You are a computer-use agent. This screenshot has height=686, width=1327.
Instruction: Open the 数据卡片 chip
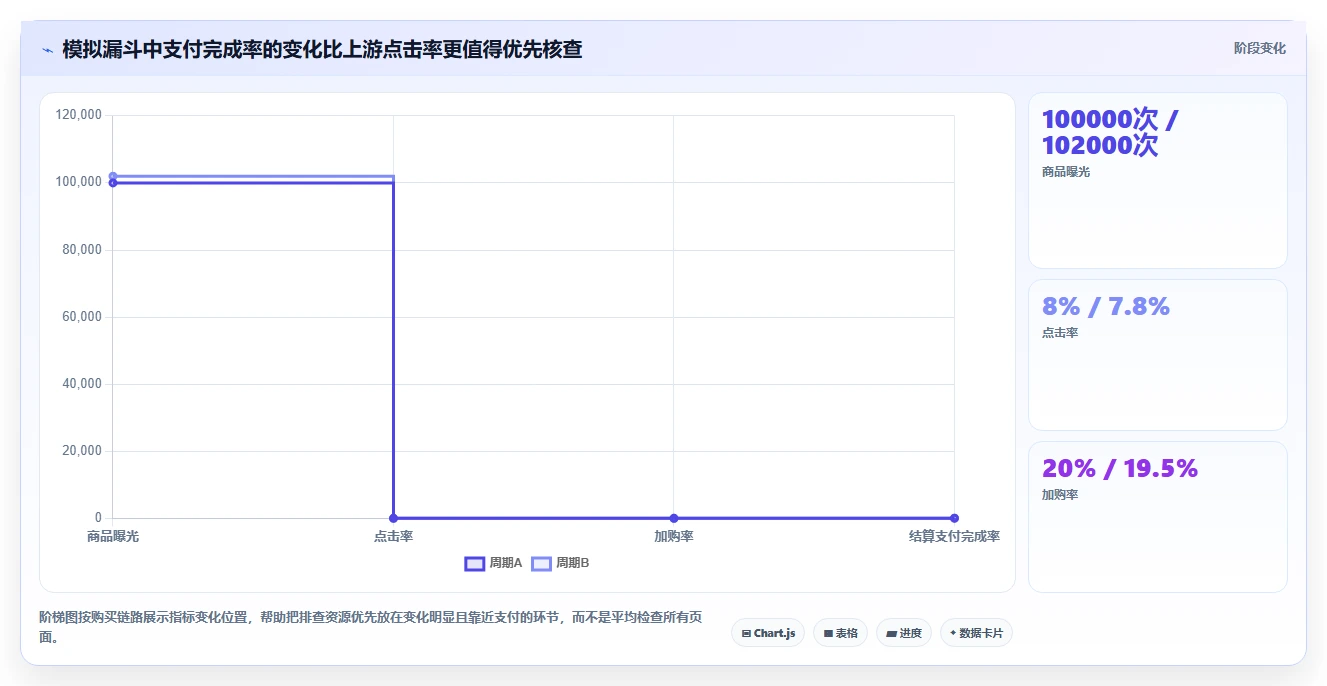(976, 633)
